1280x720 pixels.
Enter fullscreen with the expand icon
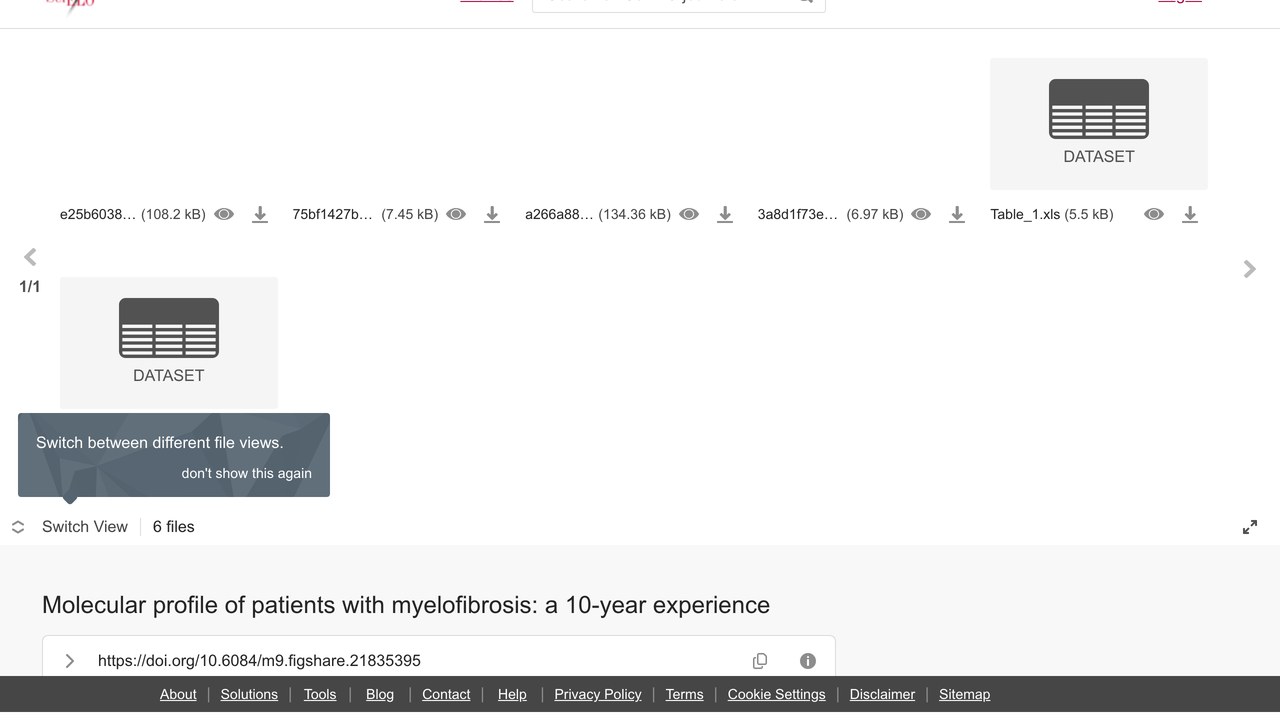pyautogui.click(x=1250, y=527)
